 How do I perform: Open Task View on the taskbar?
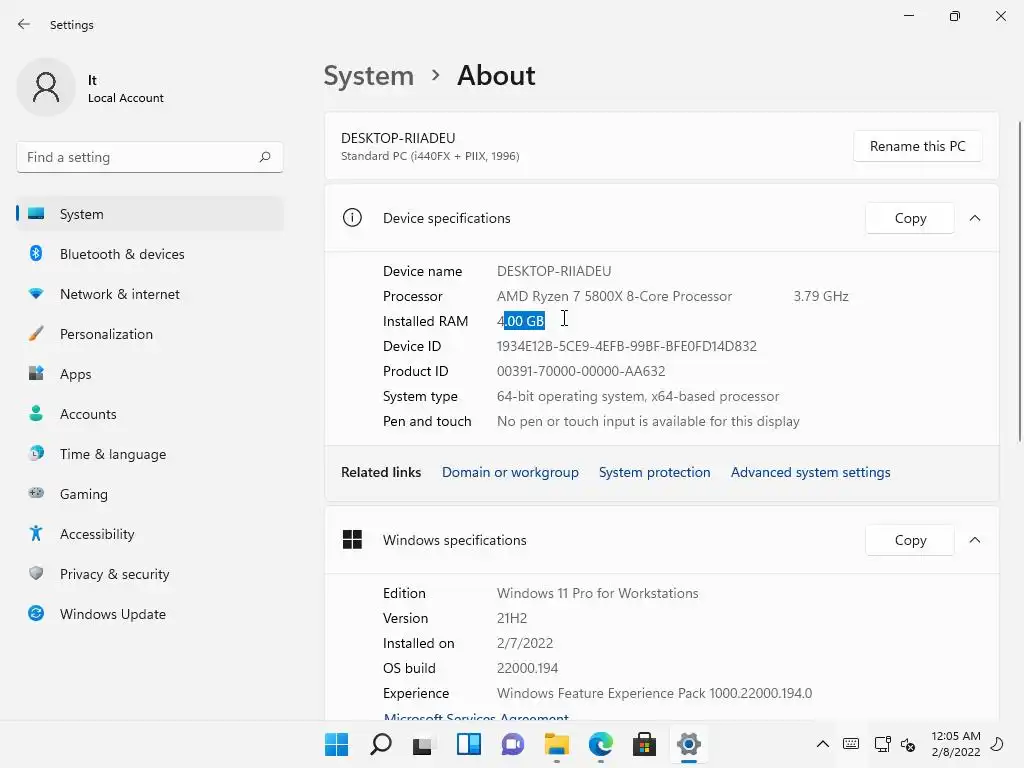[424, 744]
